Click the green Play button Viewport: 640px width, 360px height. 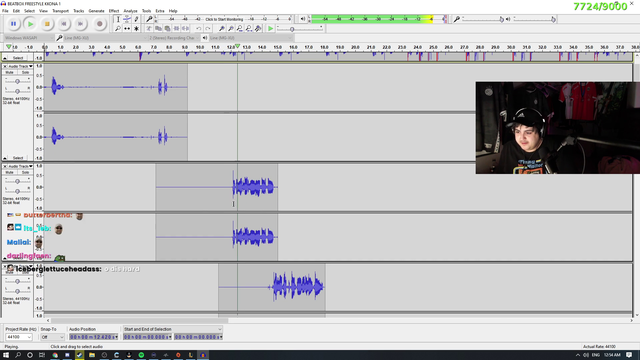tap(30, 24)
